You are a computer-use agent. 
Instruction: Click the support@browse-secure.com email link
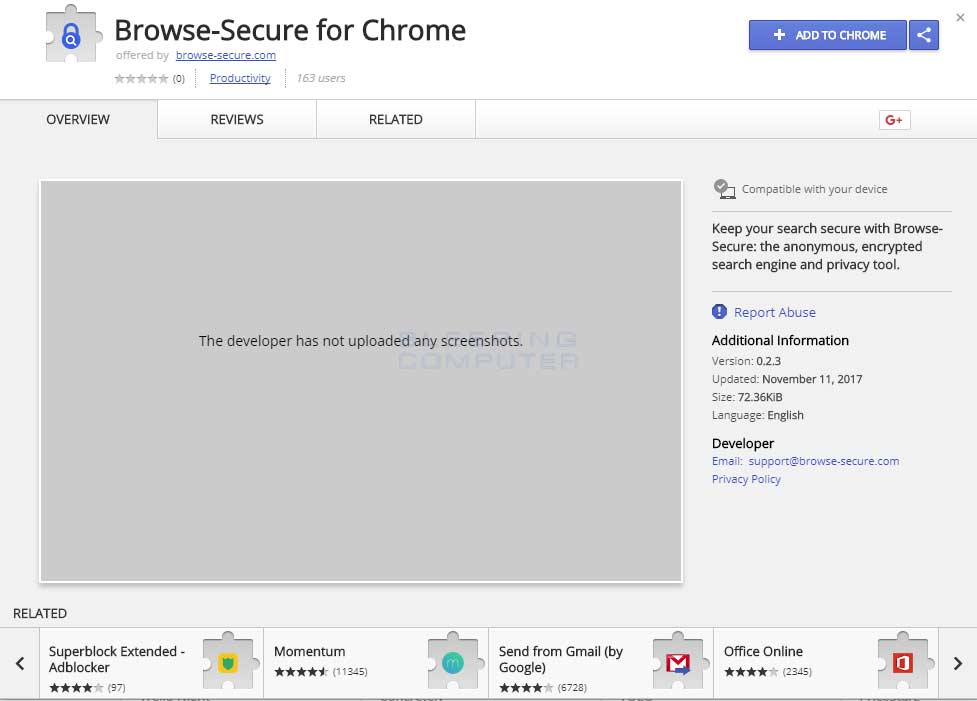(x=823, y=461)
